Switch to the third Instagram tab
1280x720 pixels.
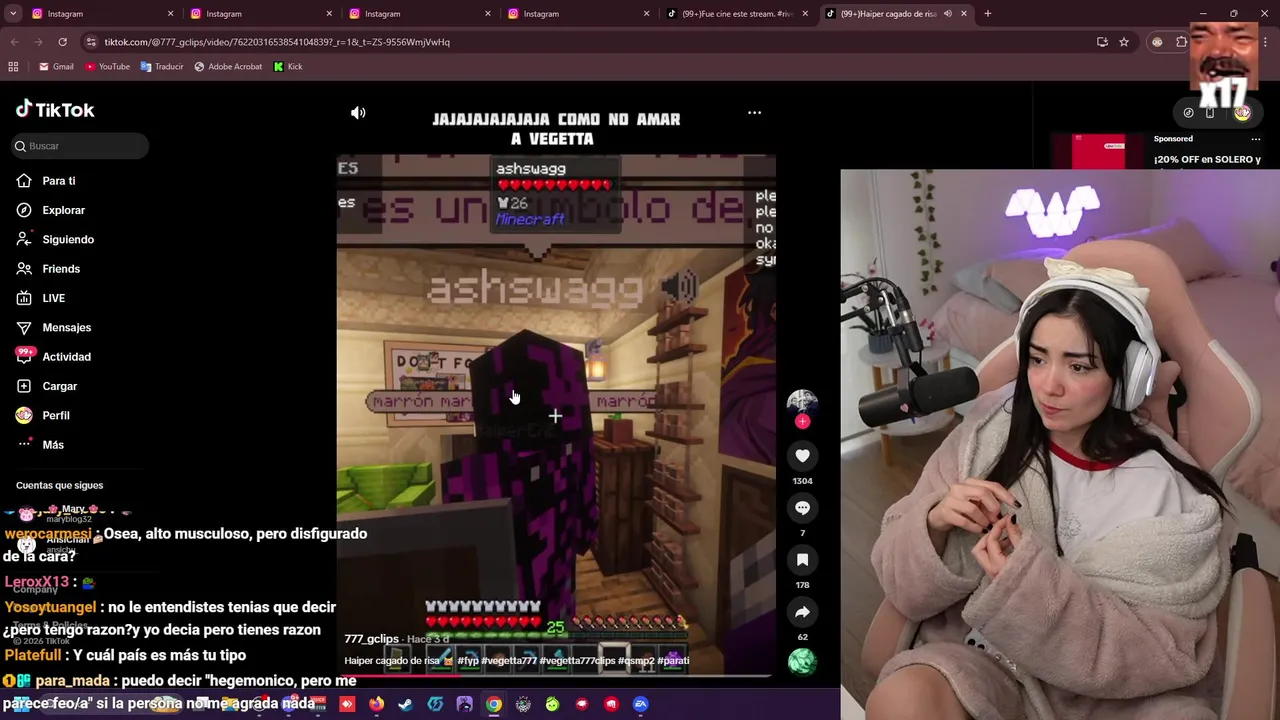(418, 14)
